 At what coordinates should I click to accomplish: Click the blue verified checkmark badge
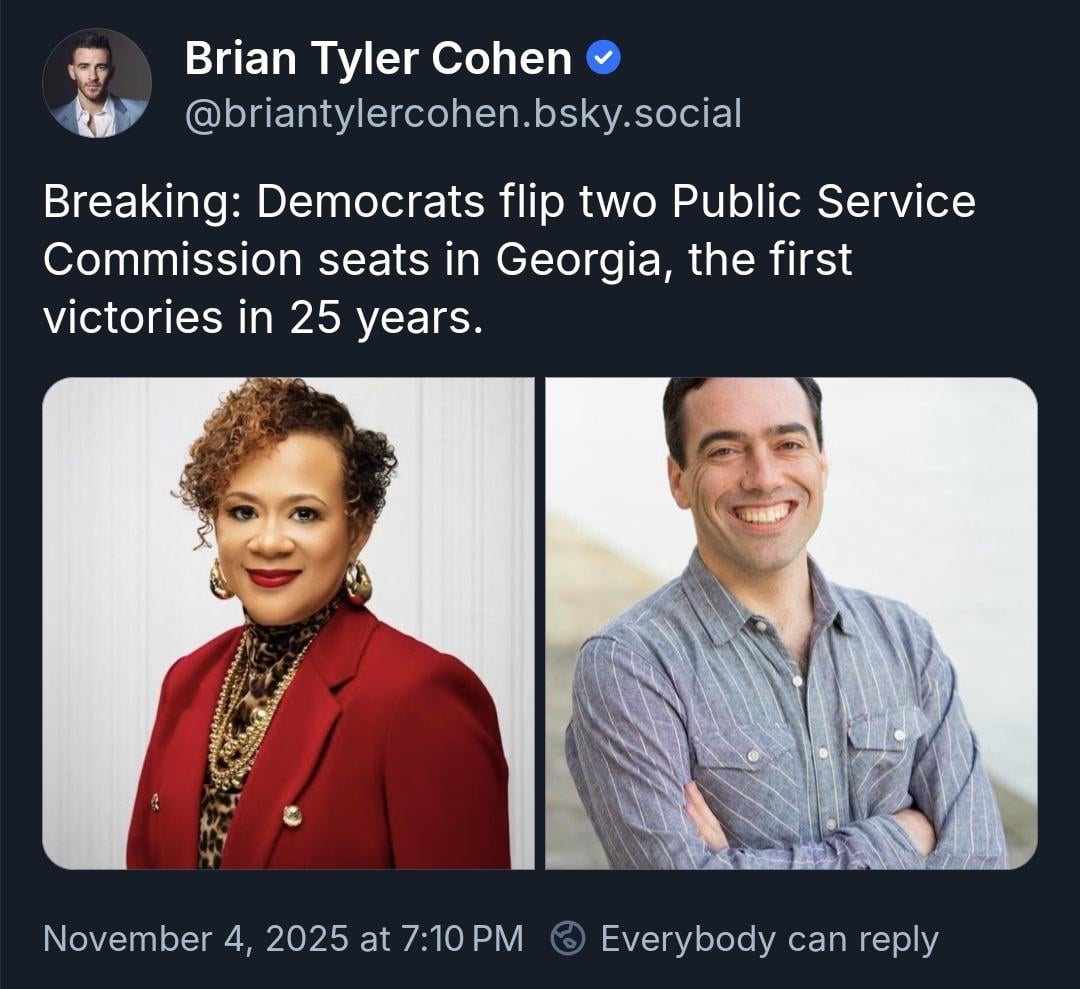603,59
